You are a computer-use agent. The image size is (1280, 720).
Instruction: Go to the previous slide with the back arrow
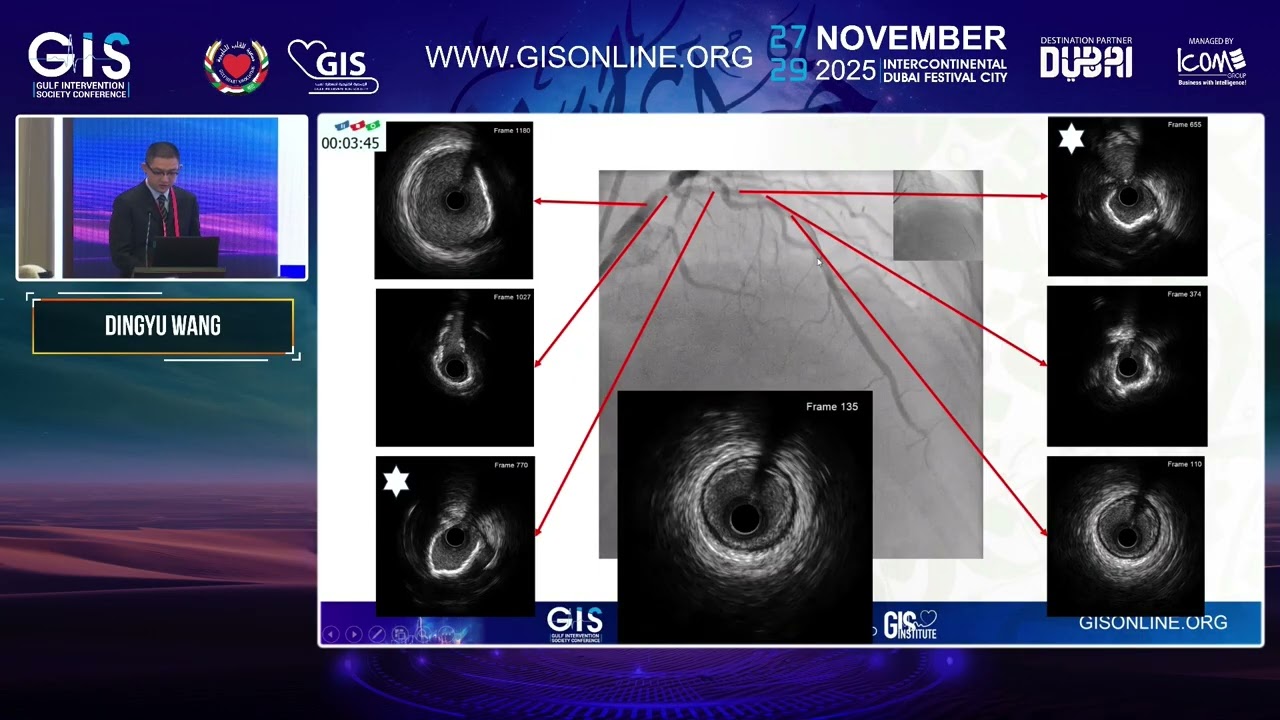(x=332, y=634)
